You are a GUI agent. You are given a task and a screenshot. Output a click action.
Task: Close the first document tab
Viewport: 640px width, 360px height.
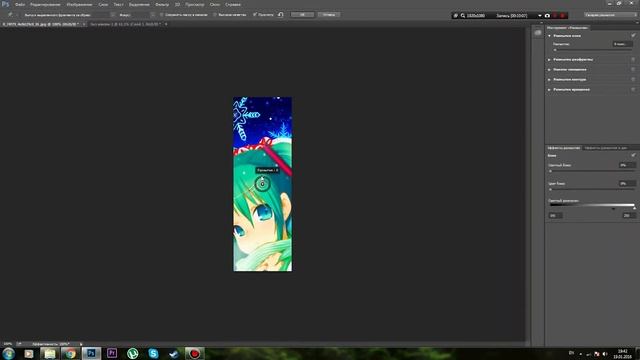coord(84,24)
